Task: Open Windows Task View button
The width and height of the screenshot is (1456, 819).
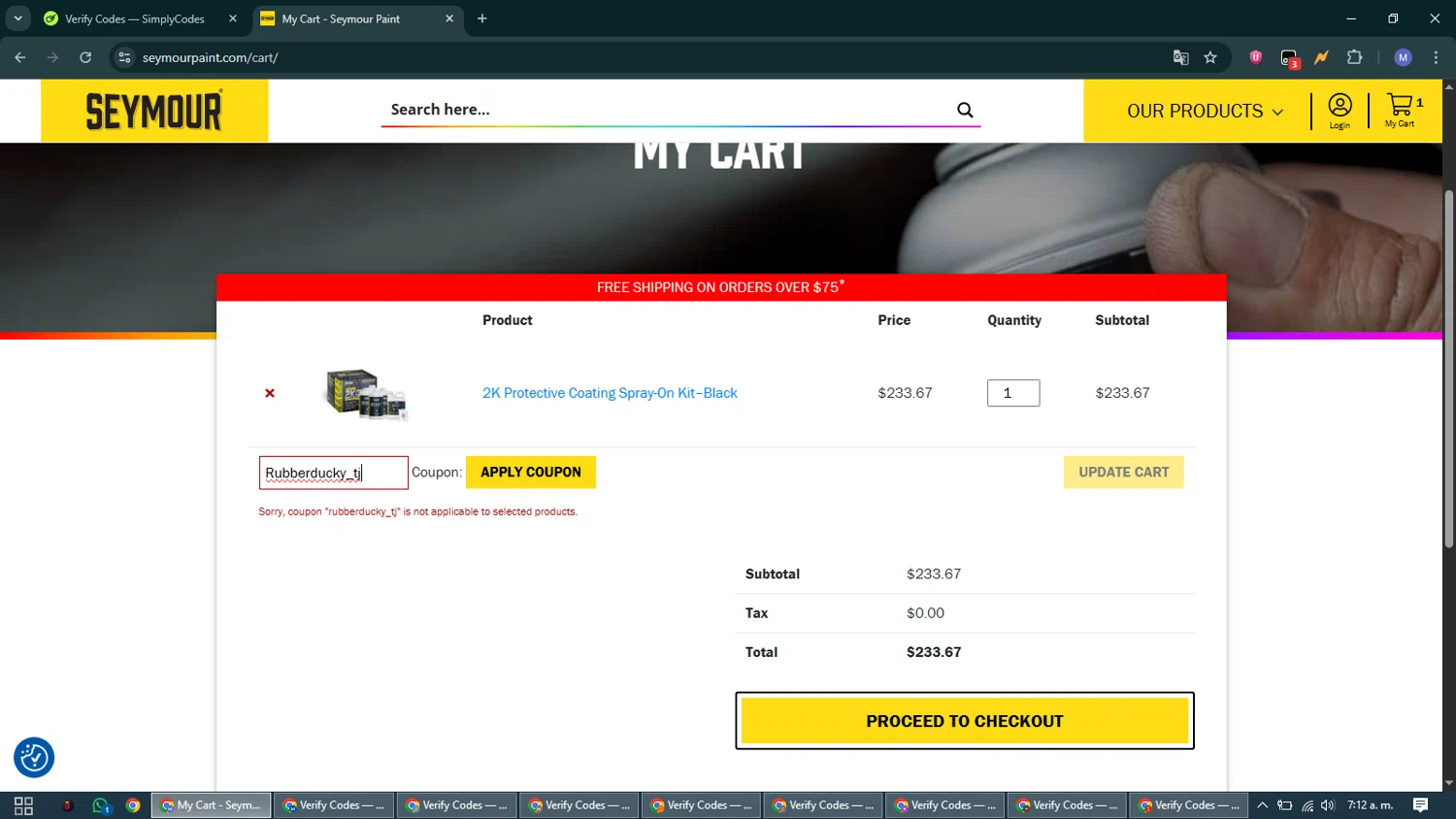Action: [x=23, y=805]
